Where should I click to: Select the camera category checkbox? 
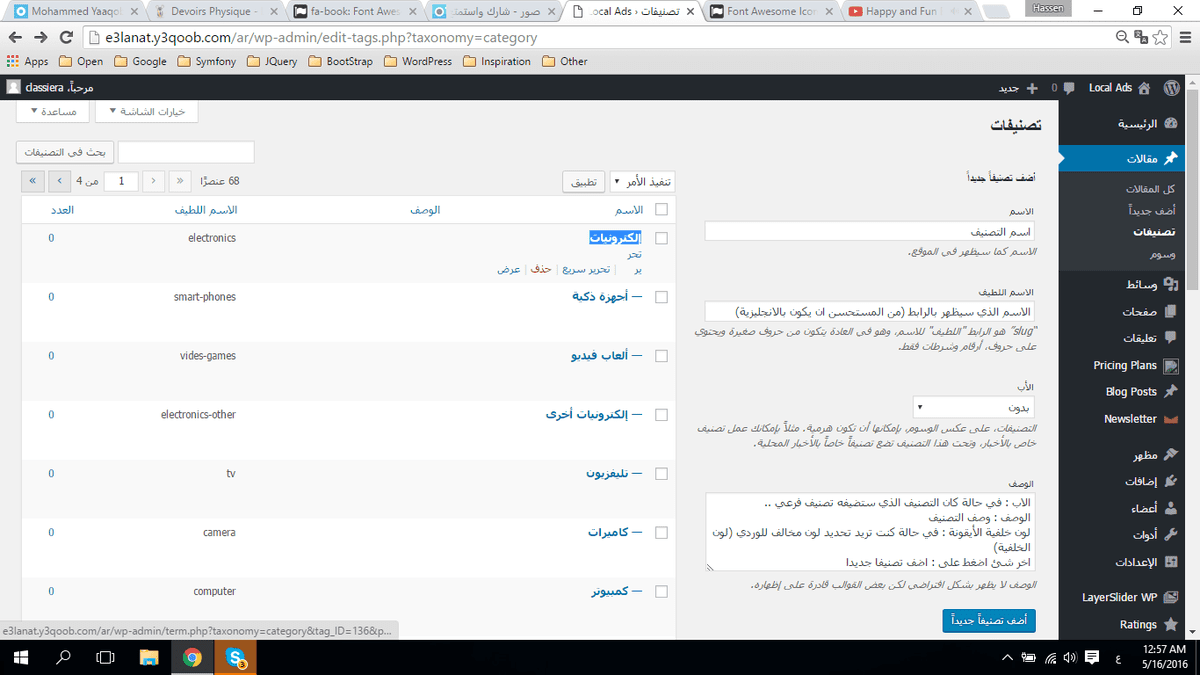point(661,533)
